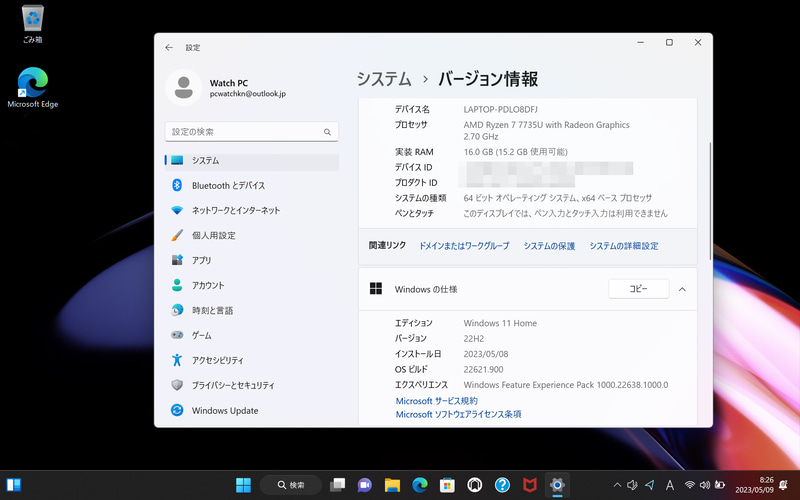Open the blue question mark help app
Screen dimensions: 800x500
click(x=503, y=485)
